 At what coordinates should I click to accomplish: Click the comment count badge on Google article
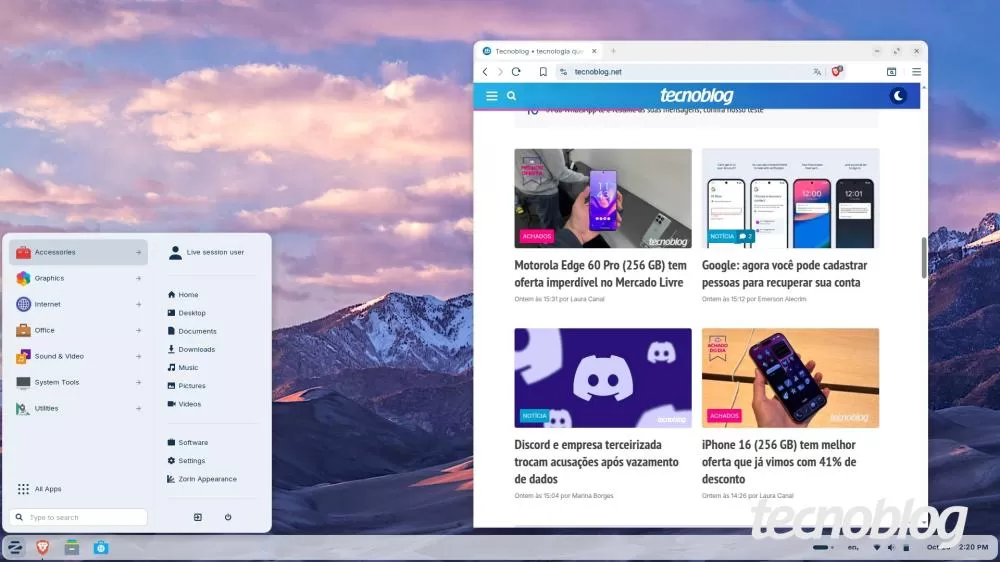[x=746, y=236]
